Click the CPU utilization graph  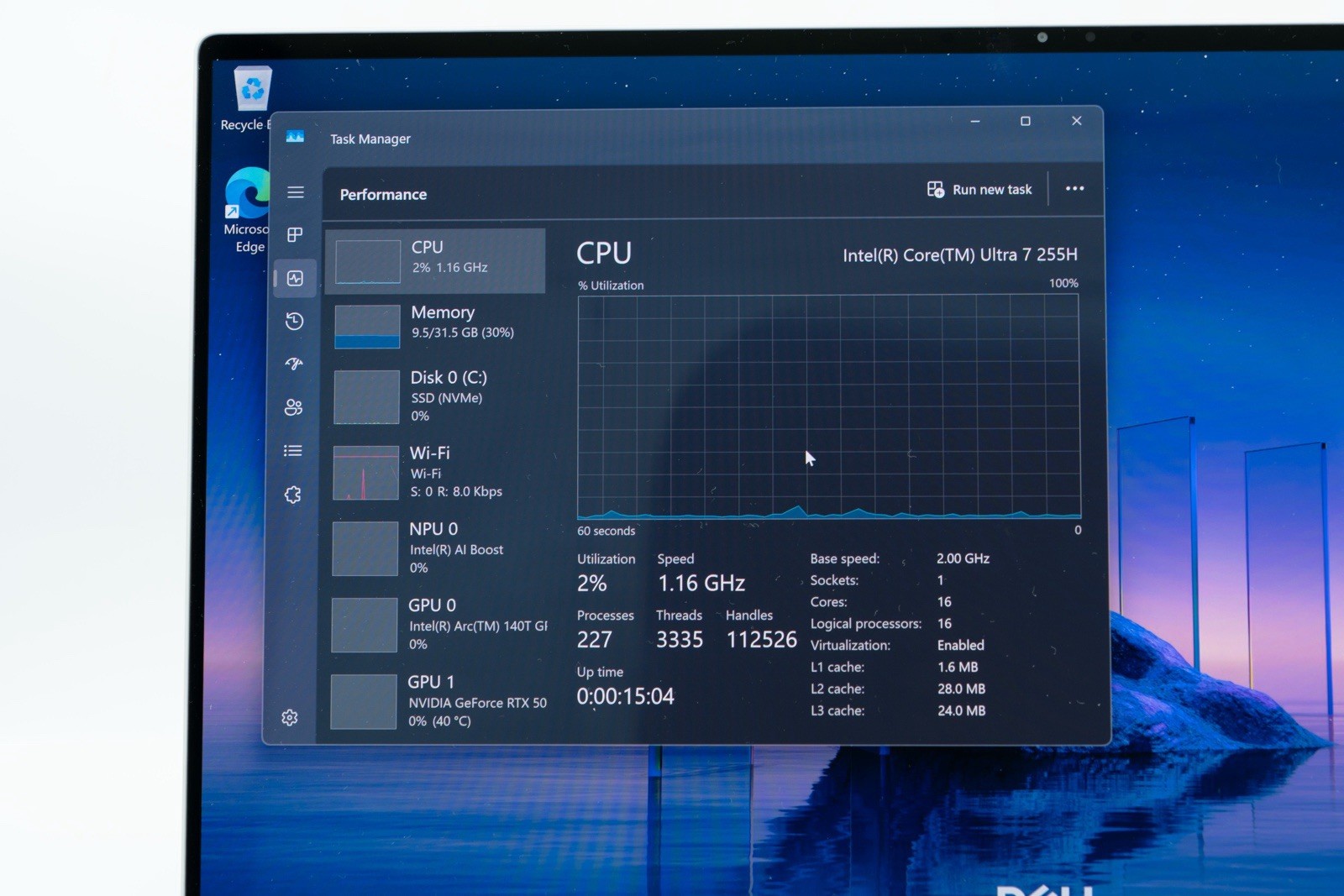pyautogui.click(x=829, y=407)
